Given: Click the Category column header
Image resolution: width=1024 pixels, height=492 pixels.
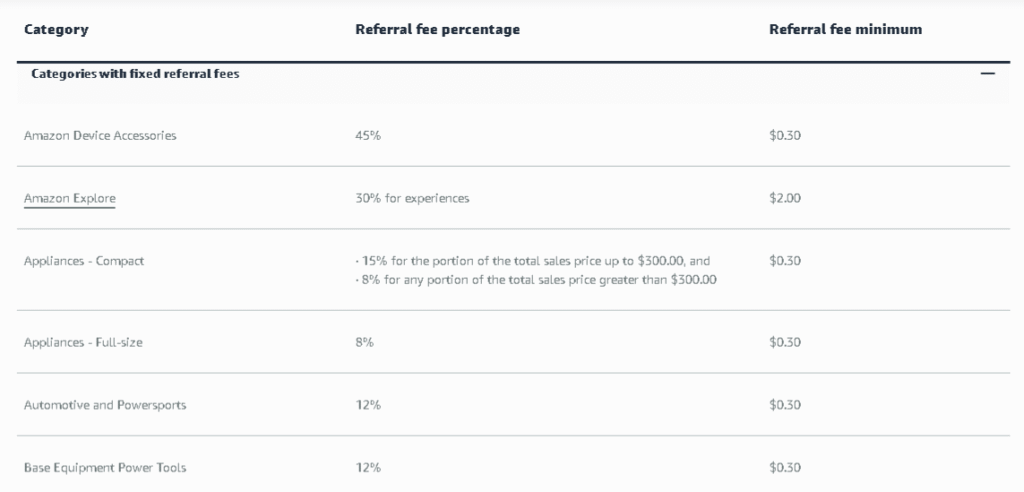Looking at the screenshot, I should 56,30.
